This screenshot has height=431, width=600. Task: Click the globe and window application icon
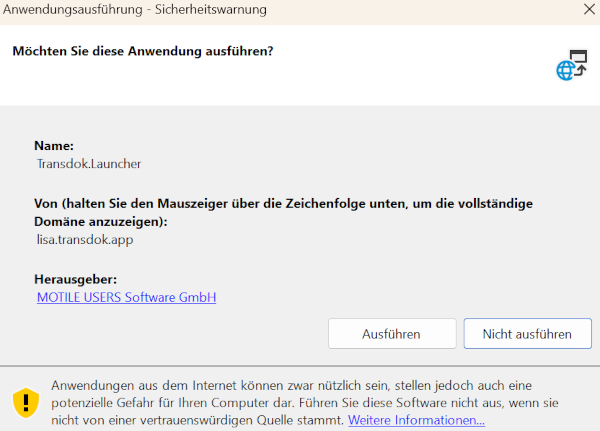click(572, 65)
